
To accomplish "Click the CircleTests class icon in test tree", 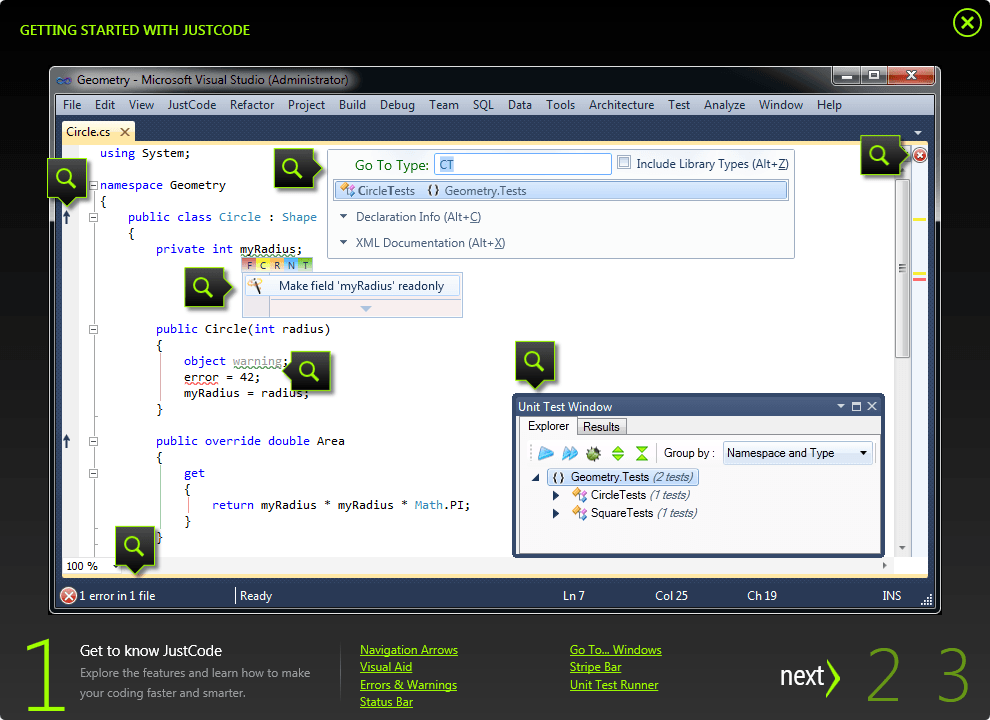I will [580, 495].
